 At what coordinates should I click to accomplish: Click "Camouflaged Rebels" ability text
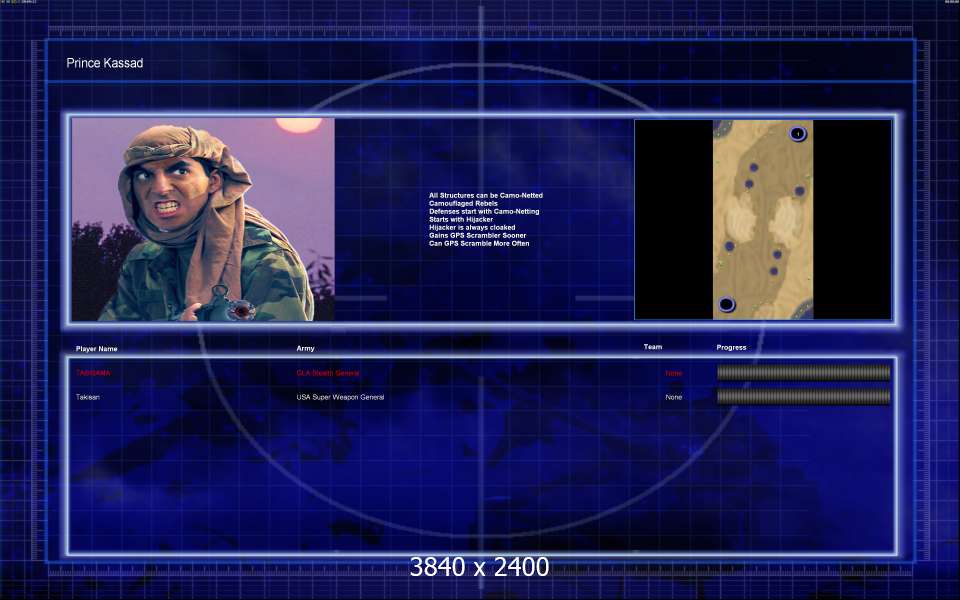point(463,203)
